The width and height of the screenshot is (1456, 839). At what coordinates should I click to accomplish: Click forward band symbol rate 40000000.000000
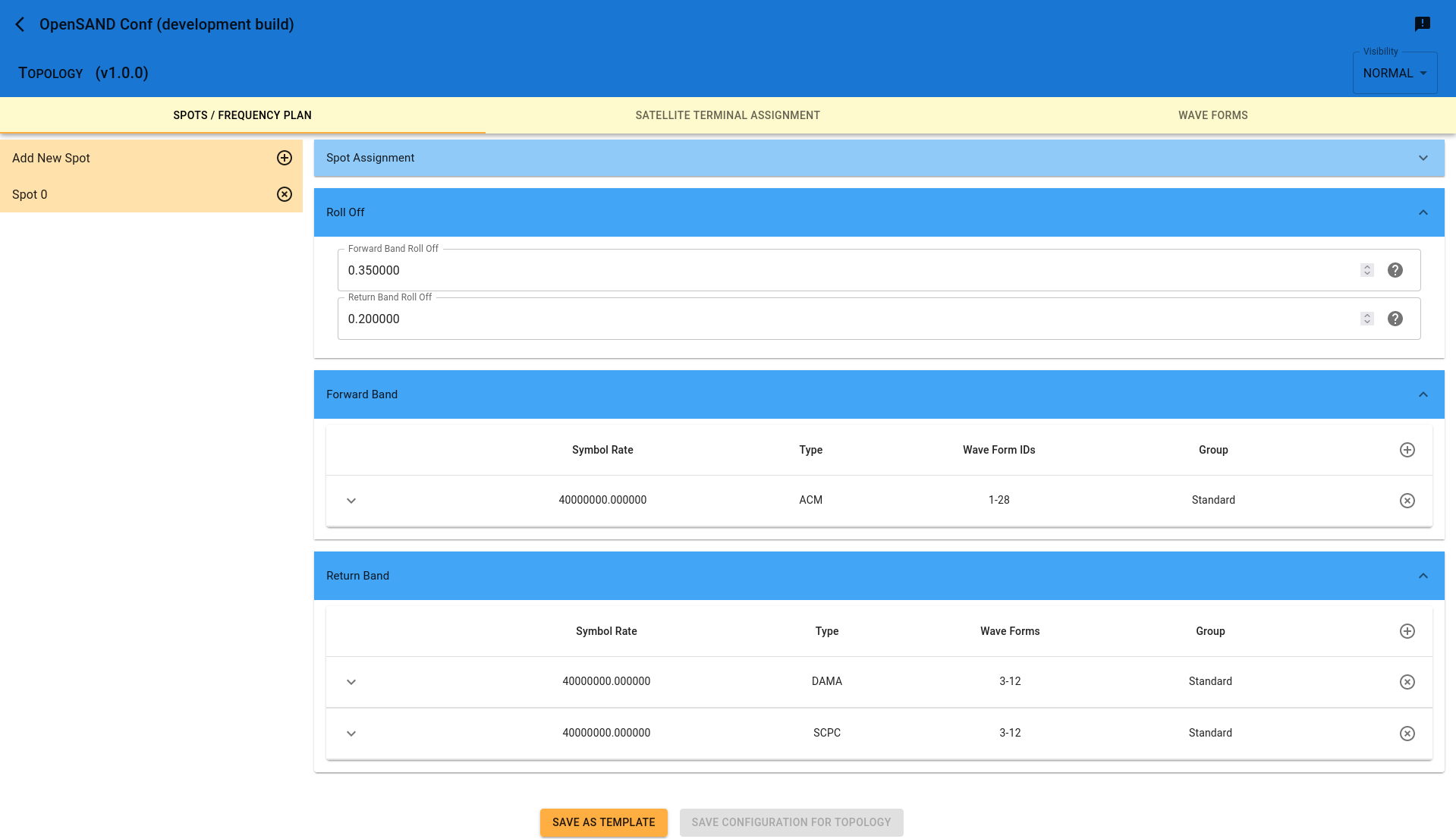[602, 500]
